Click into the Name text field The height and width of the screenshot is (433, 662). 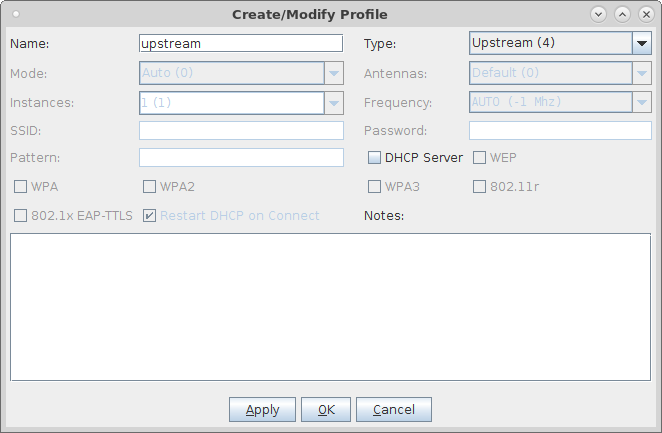pos(241,44)
